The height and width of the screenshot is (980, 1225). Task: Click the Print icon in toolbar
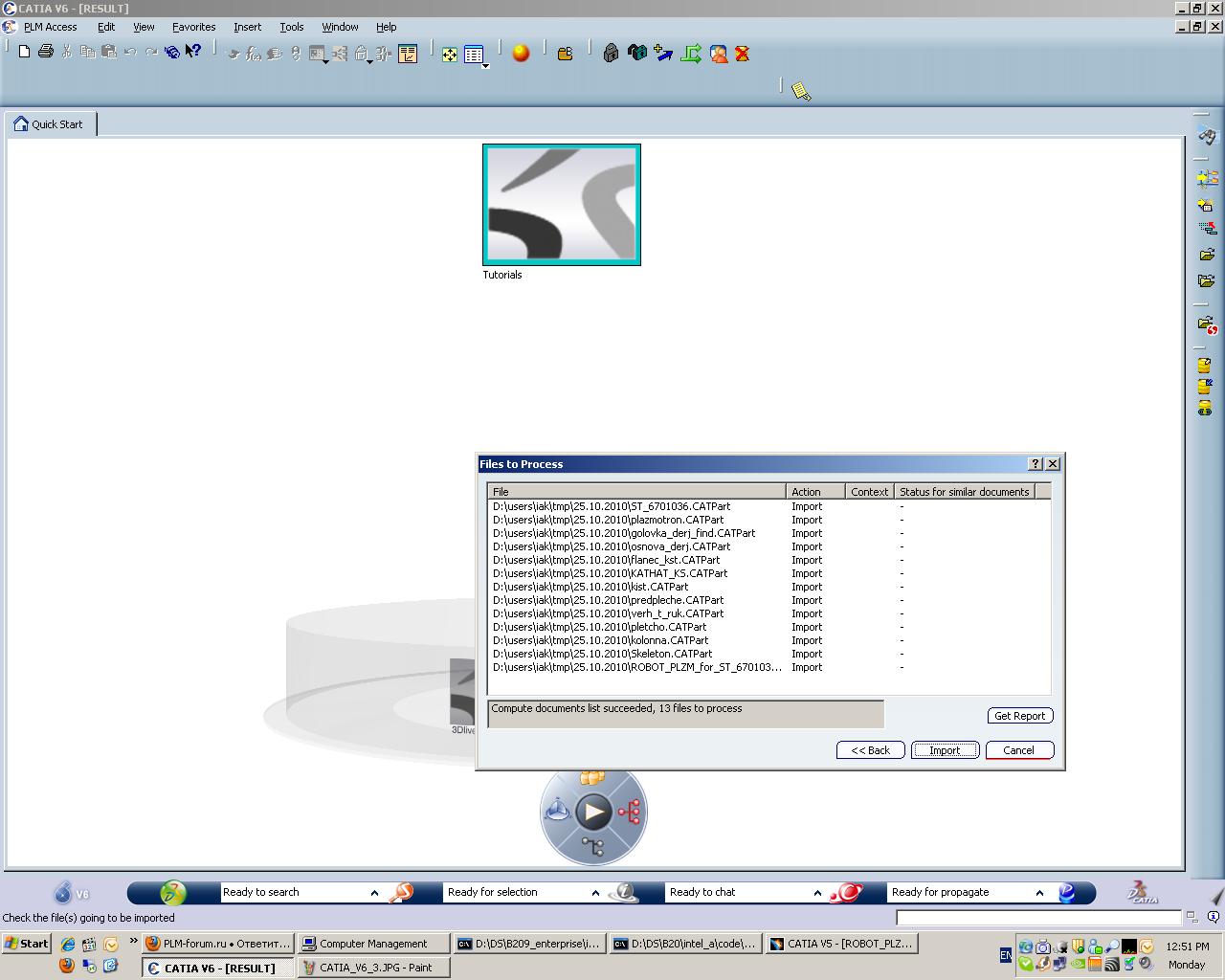pyautogui.click(x=45, y=52)
